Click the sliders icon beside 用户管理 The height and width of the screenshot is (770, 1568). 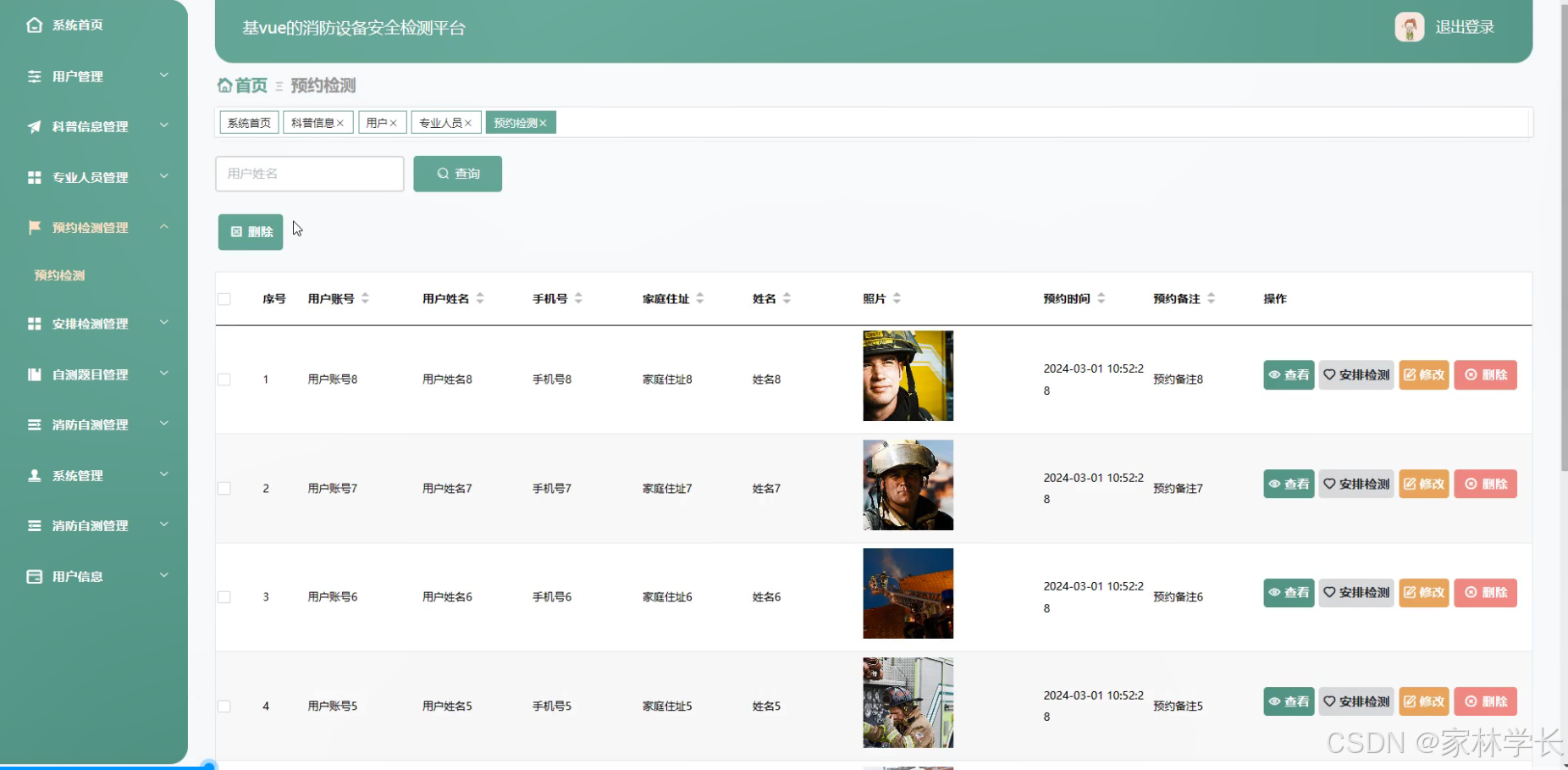tap(34, 76)
